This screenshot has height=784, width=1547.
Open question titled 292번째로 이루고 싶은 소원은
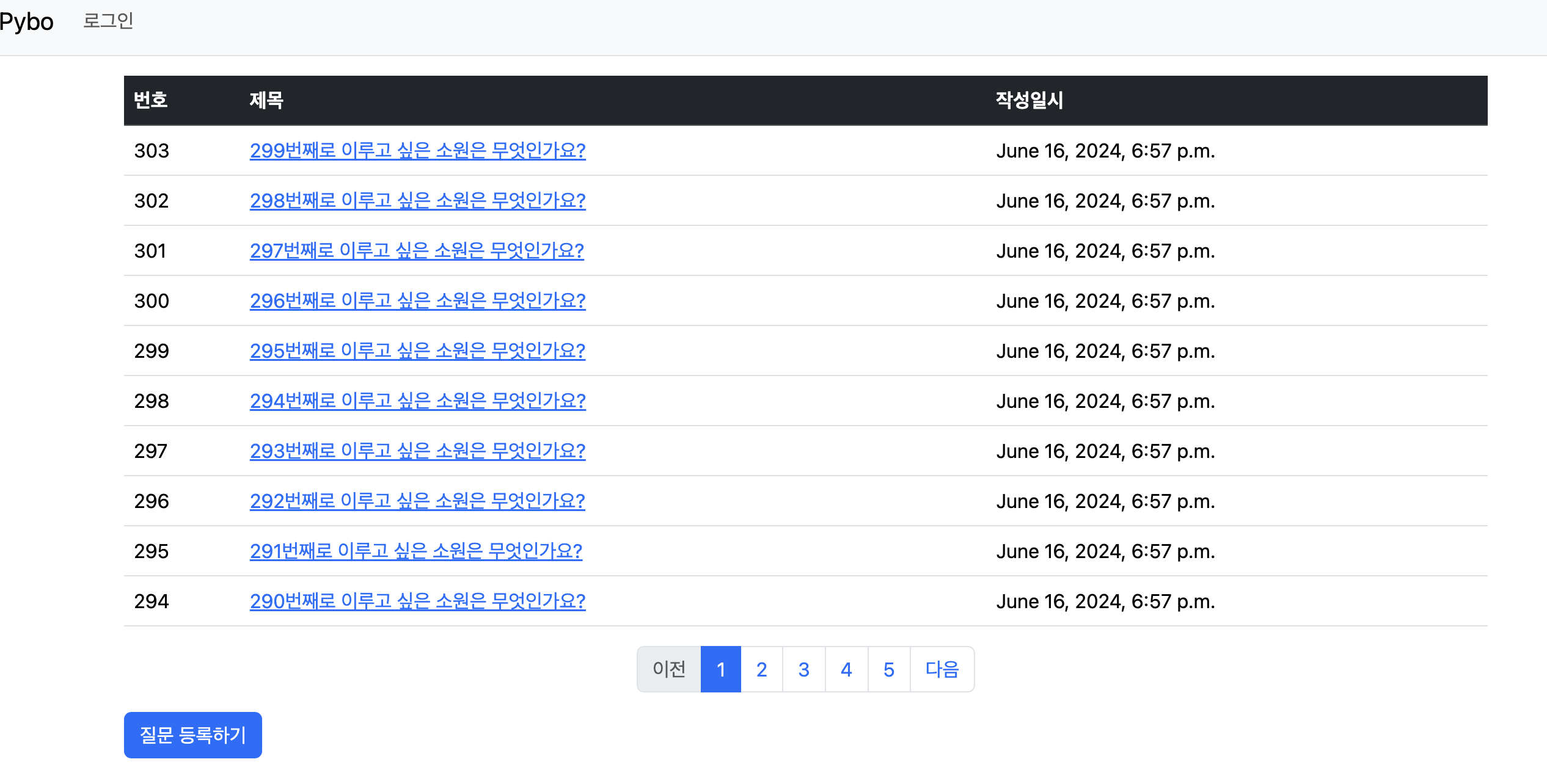[x=417, y=501]
